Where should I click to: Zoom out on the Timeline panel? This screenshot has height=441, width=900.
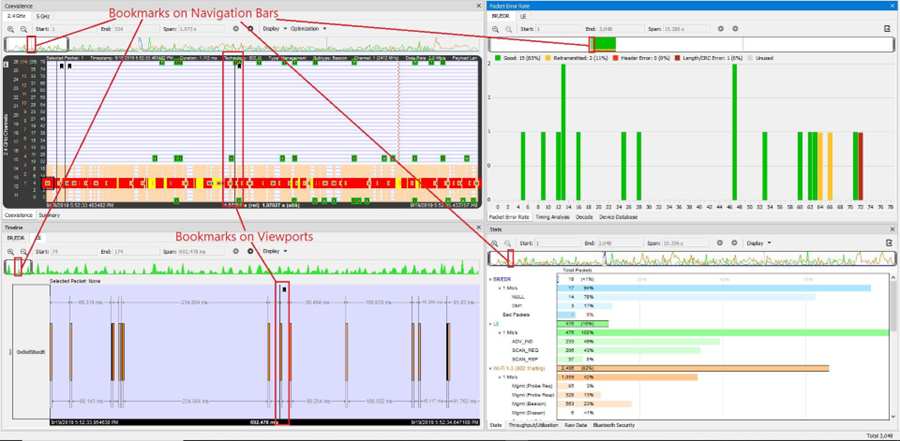pos(24,251)
